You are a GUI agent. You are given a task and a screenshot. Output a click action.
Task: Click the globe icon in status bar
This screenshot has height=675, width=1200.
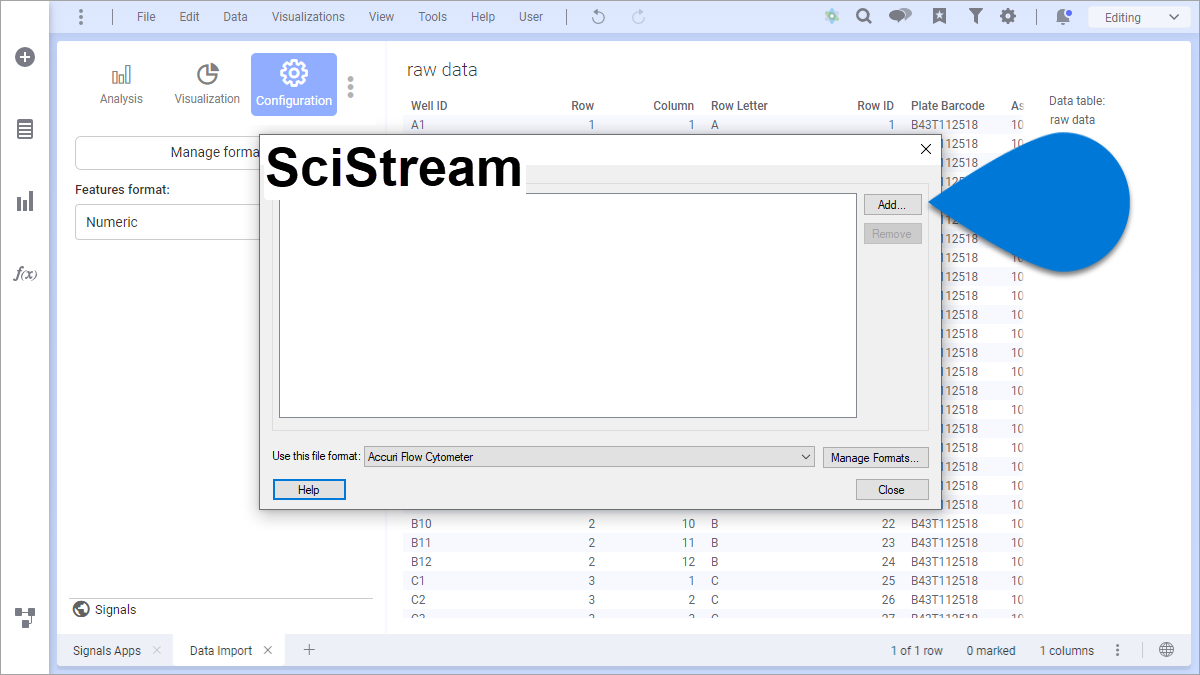click(1166, 649)
